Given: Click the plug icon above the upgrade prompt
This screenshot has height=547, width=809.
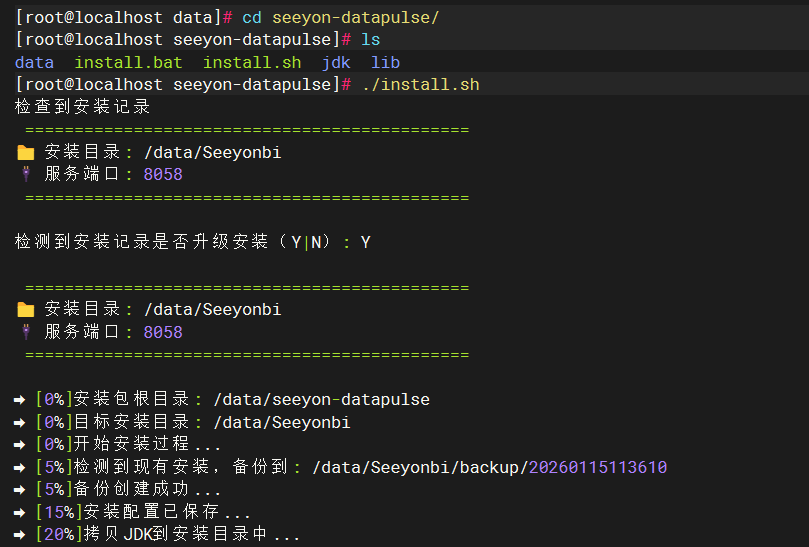Looking at the screenshot, I should tap(25, 174).
